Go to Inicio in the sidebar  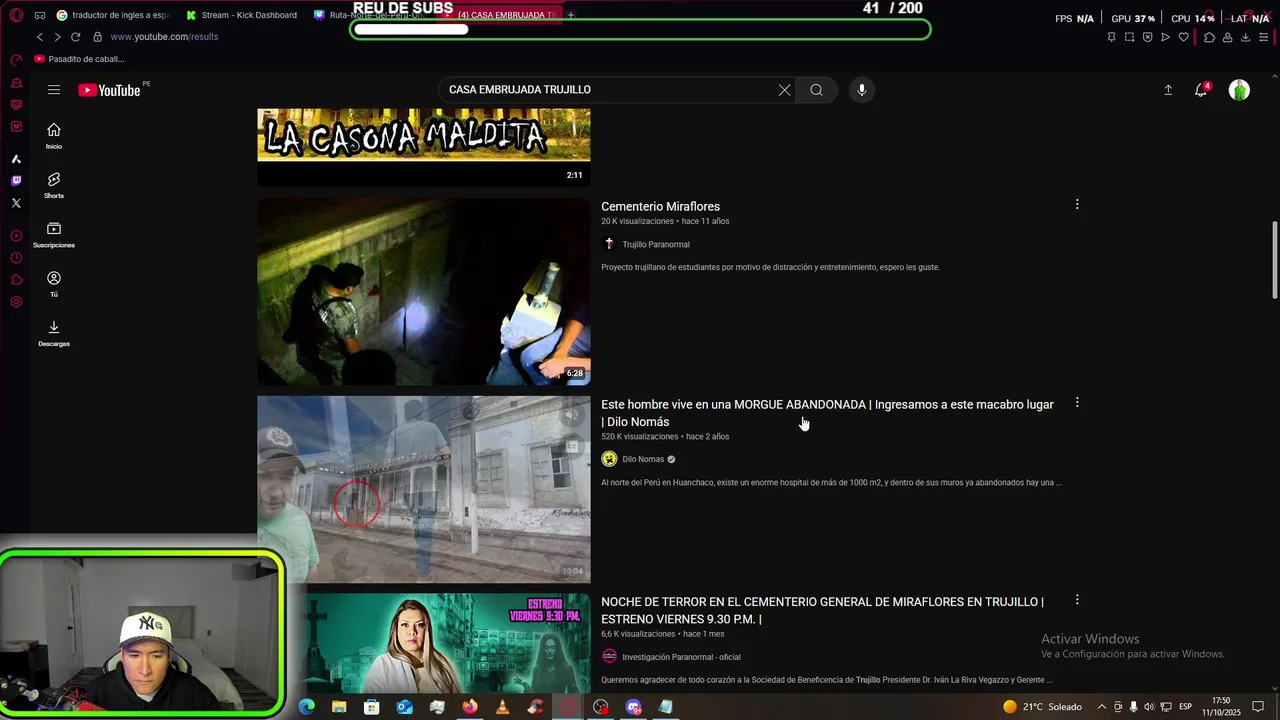click(54, 136)
